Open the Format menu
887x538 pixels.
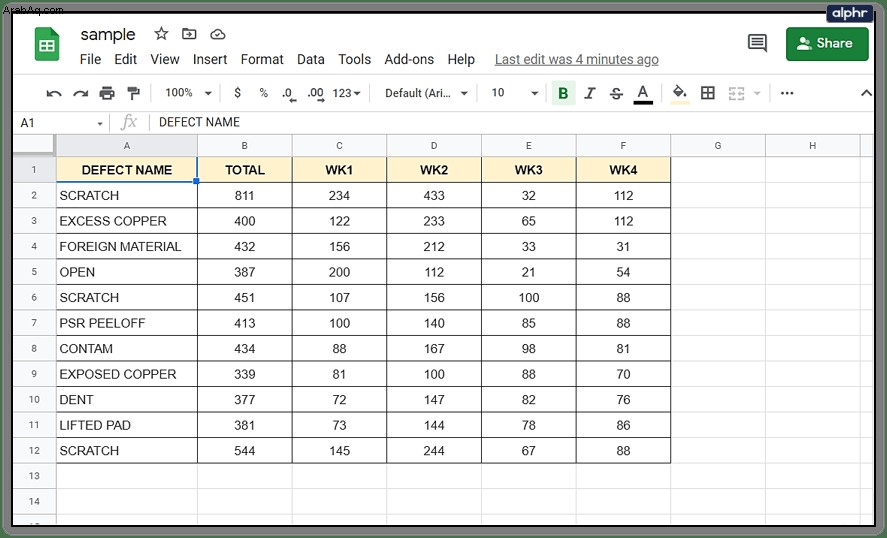tap(262, 59)
